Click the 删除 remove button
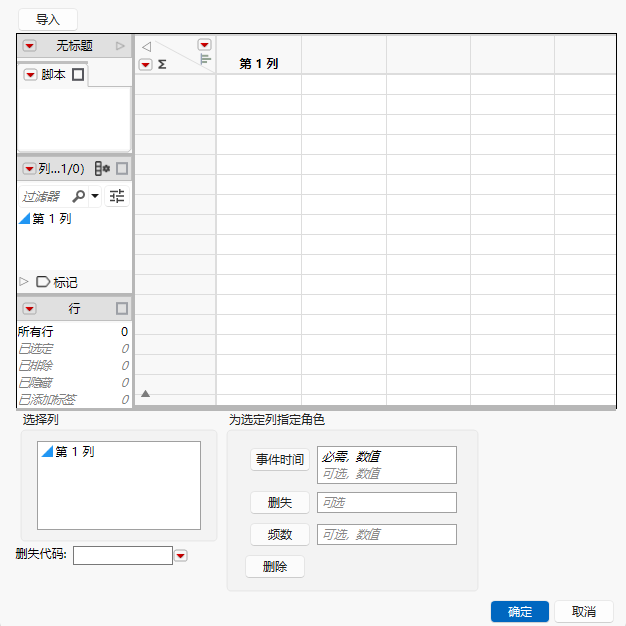The image size is (626, 626). (x=275, y=566)
